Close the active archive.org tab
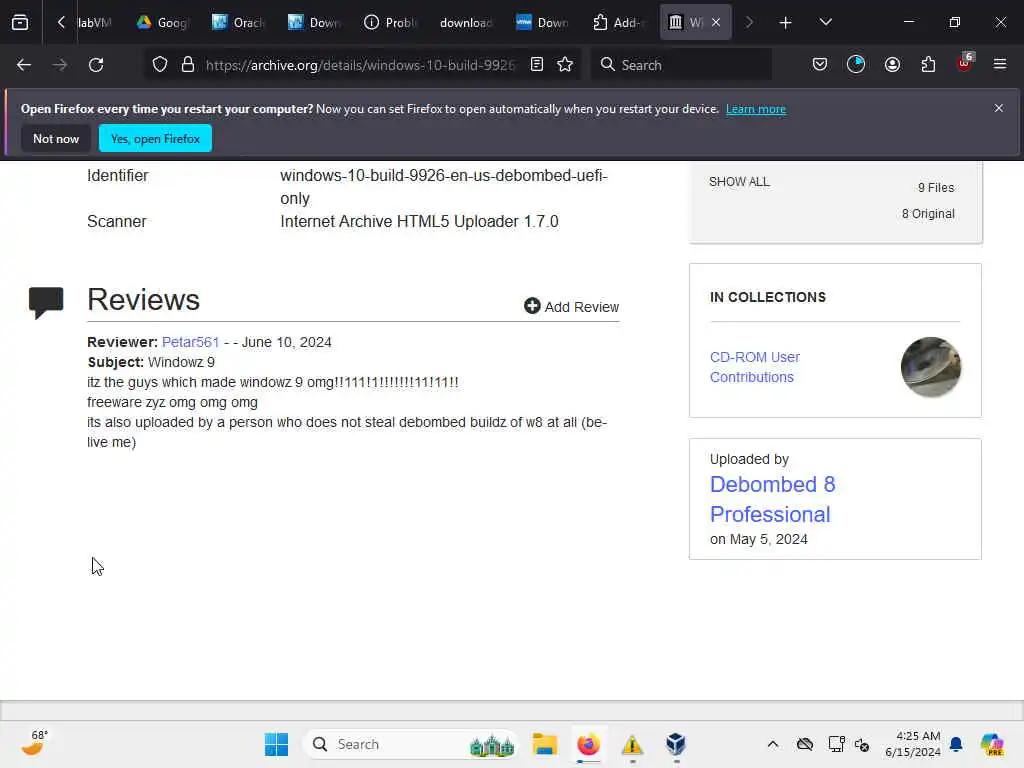Image resolution: width=1024 pixels, height=768 pixels. 716,22
